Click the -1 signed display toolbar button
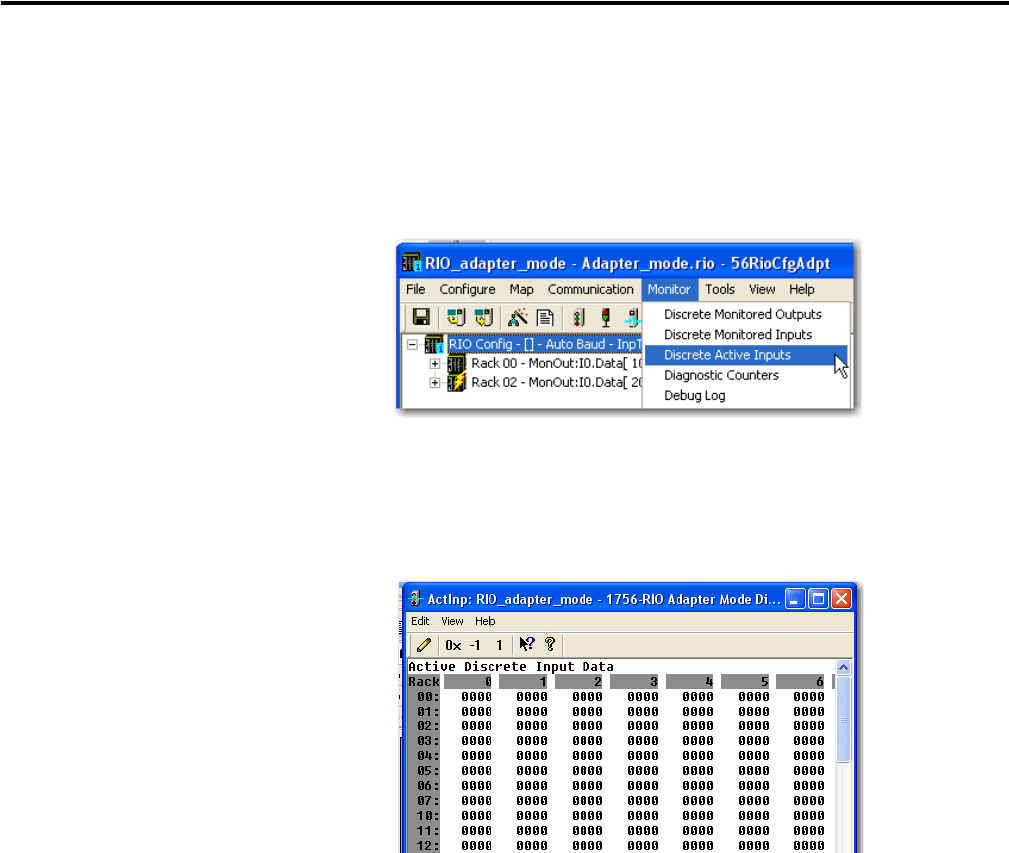Viewport: 1009px width, 853px height. pyautogui.click(x=476, y=645)
